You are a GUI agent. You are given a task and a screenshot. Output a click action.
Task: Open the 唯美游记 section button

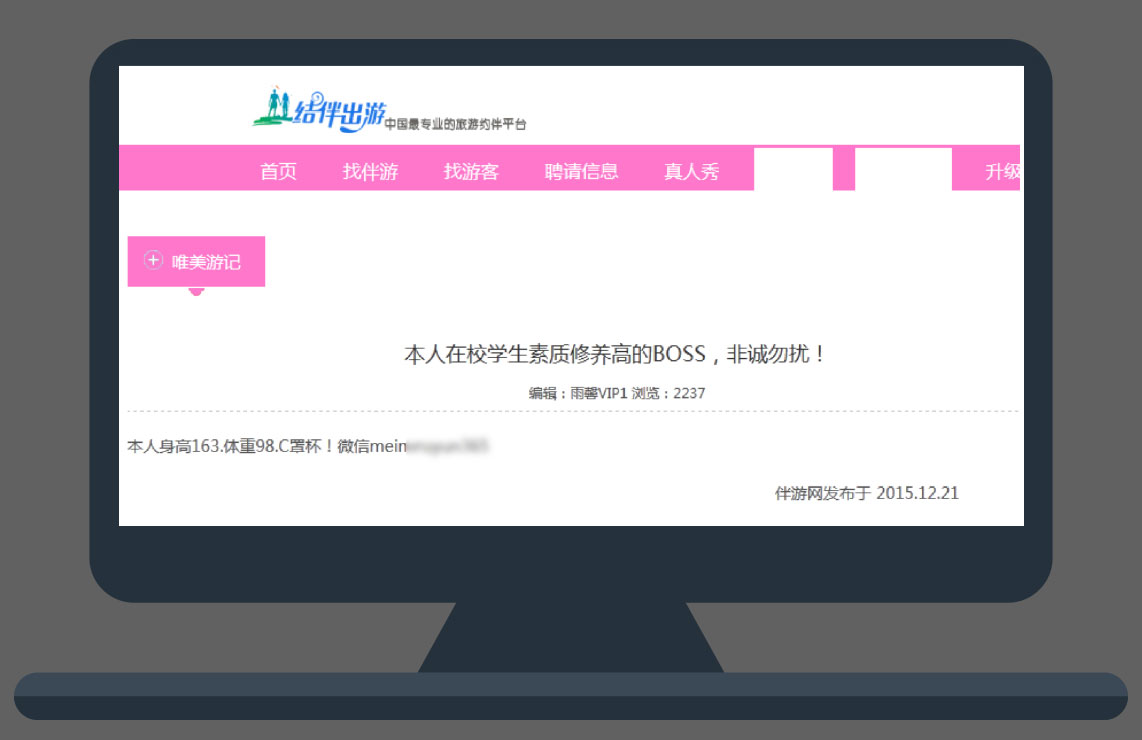[x=206, y=262]
